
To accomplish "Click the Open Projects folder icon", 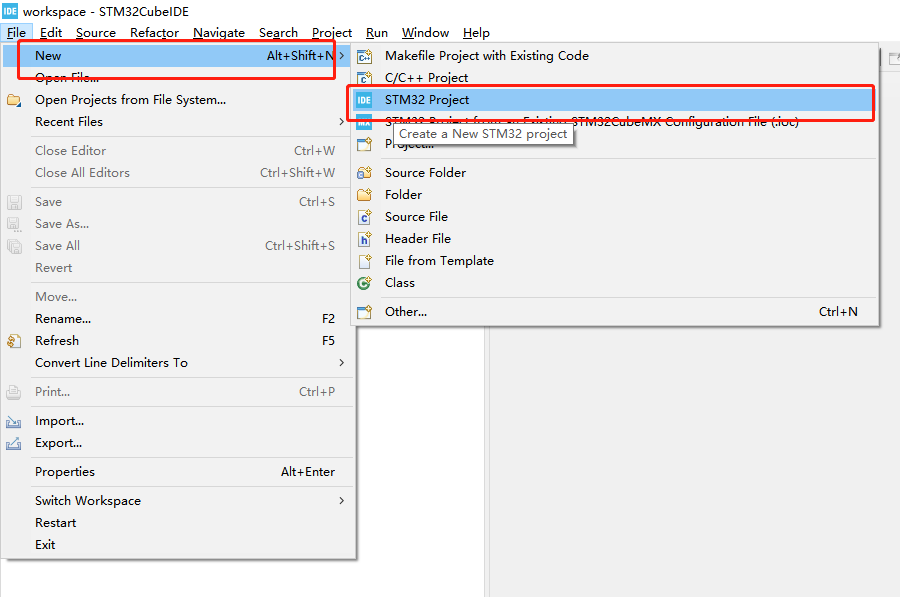I will click(x=14, y=100).
